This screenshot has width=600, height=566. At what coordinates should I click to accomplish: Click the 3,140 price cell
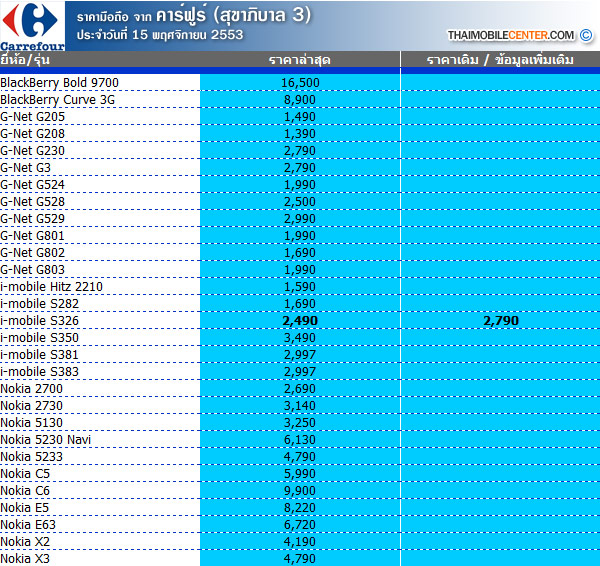click(300, 406)
